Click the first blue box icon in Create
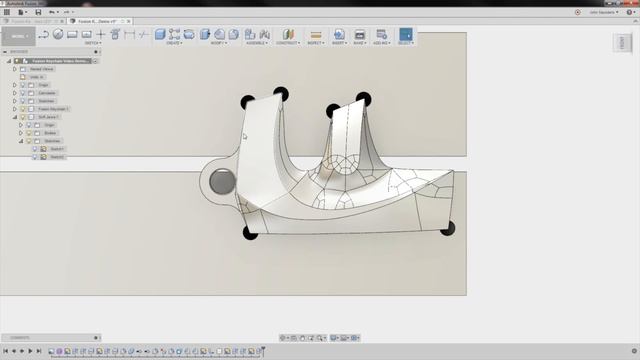The height and width of the screenshot is (360, 640). 160,34
